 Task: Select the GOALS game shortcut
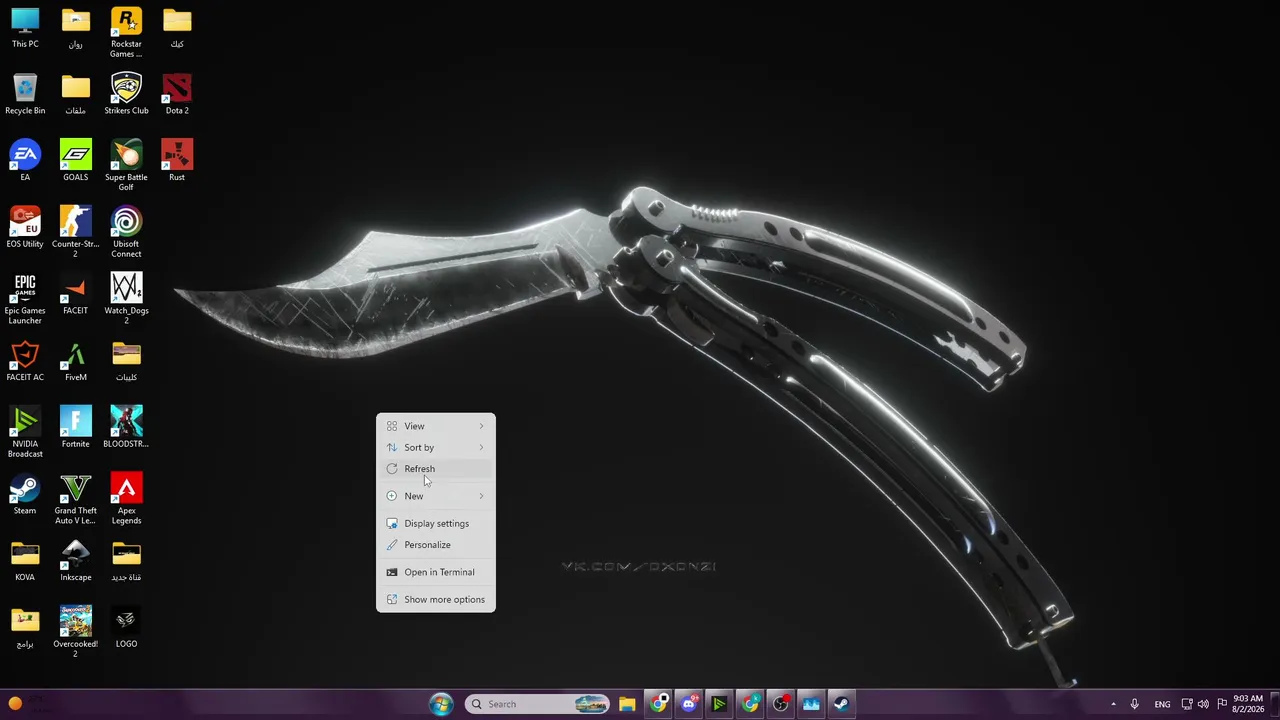click(x=75, y=161)
